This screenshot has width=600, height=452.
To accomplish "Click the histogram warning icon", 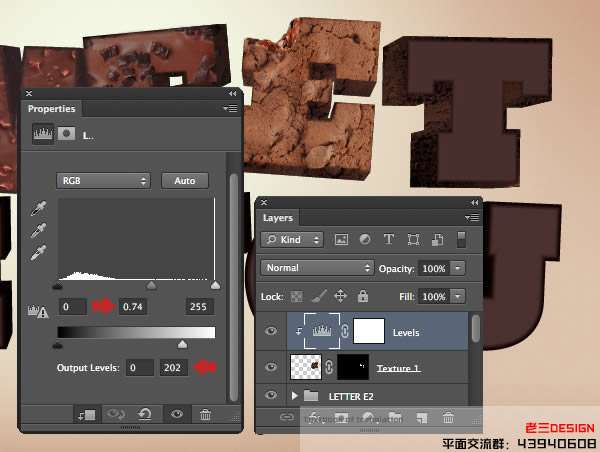I will 38,311.
